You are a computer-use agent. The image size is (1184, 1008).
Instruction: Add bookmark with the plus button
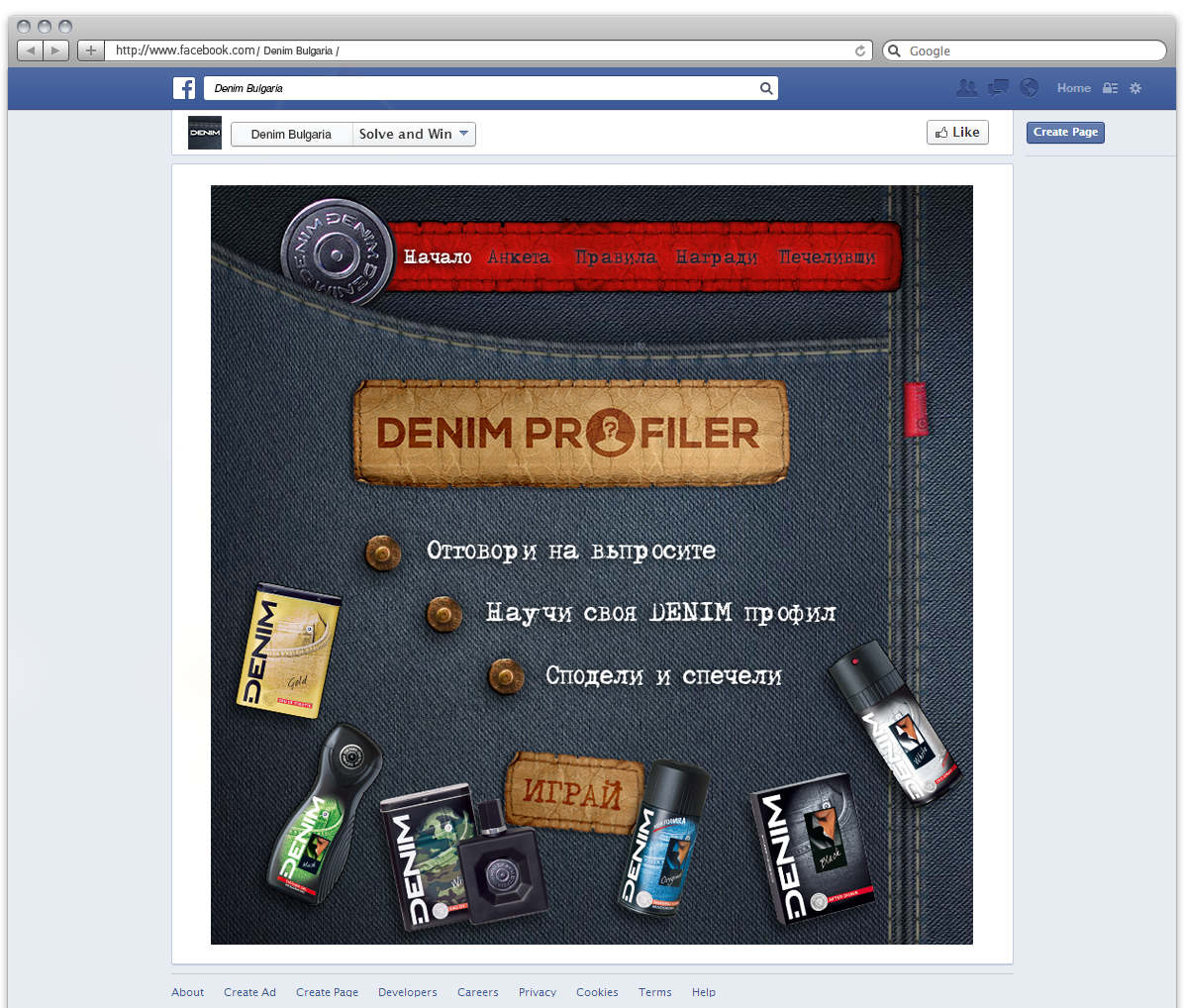pos(91,50)
